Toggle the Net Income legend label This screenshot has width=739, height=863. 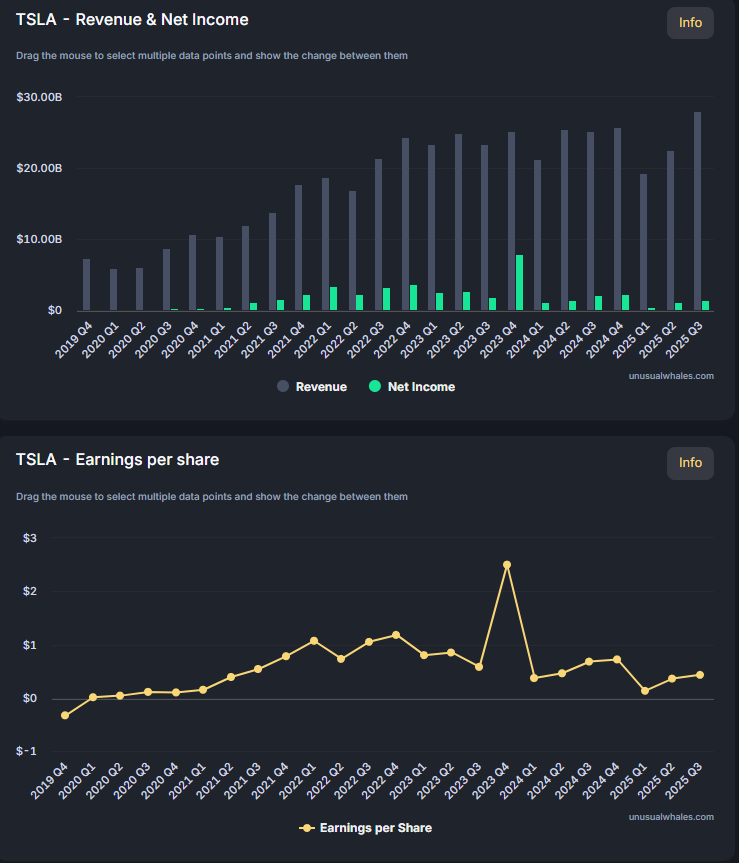point(420,387)
